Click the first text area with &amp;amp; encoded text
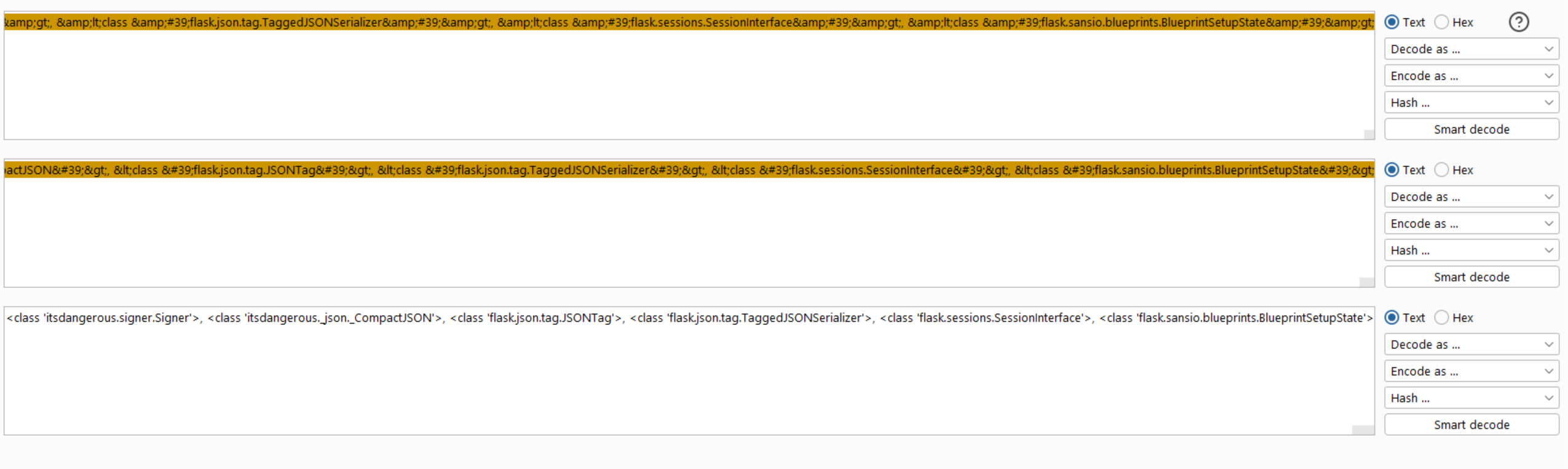 point(689,75)
